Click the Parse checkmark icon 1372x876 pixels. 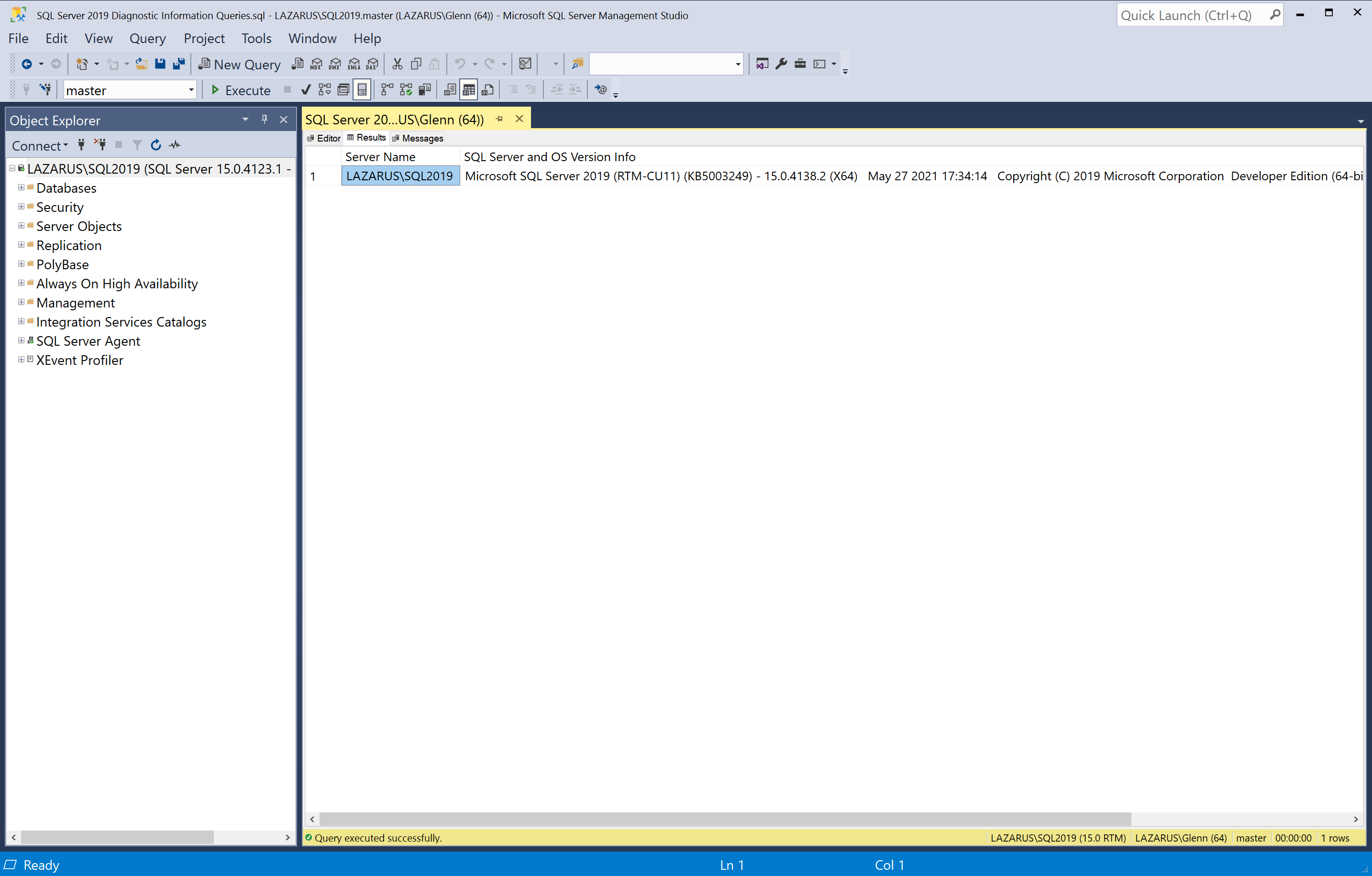306,89
